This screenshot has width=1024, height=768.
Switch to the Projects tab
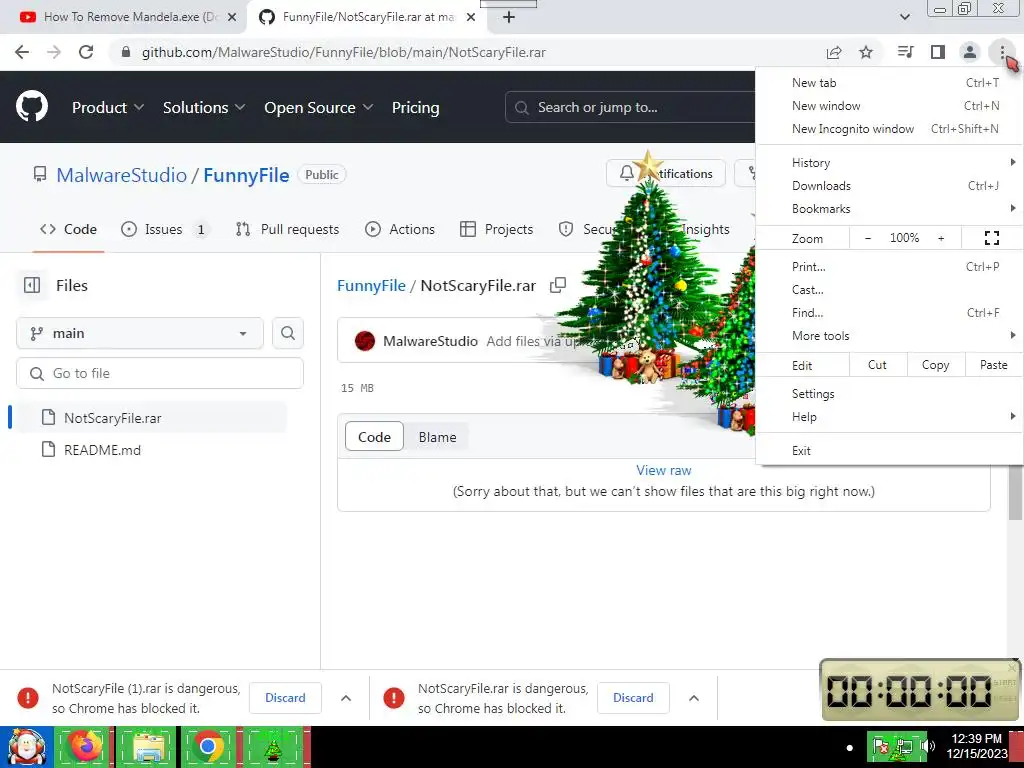pyautogui.click(x=497, y=229)
